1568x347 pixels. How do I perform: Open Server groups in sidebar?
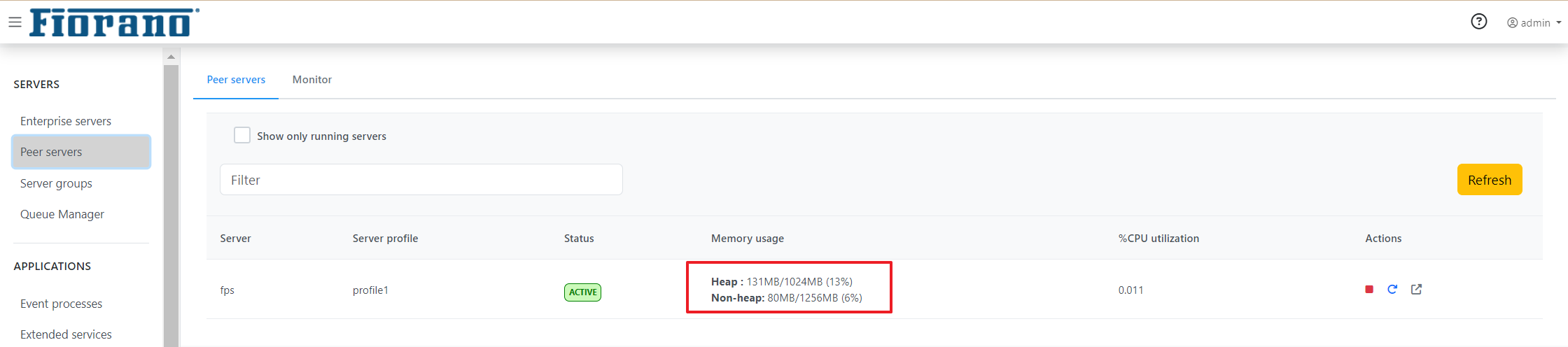pos(56,183)
